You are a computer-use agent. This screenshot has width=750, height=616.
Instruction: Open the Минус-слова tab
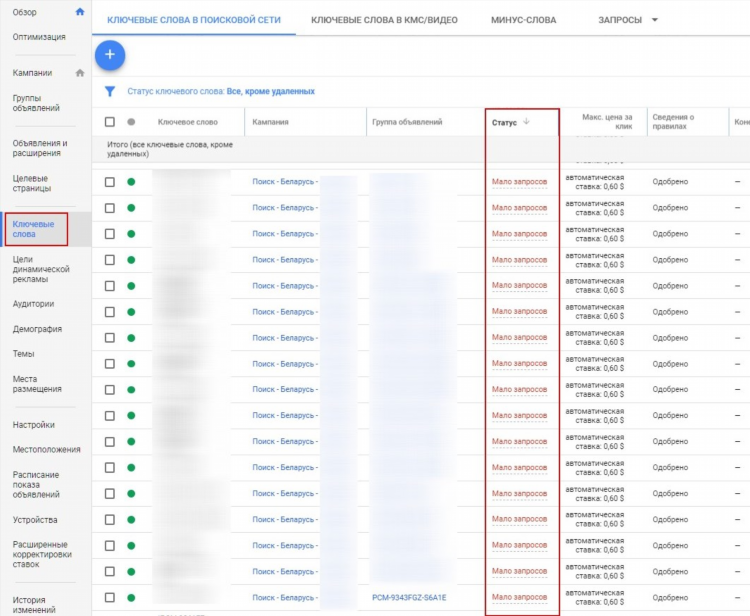[523, 20]
